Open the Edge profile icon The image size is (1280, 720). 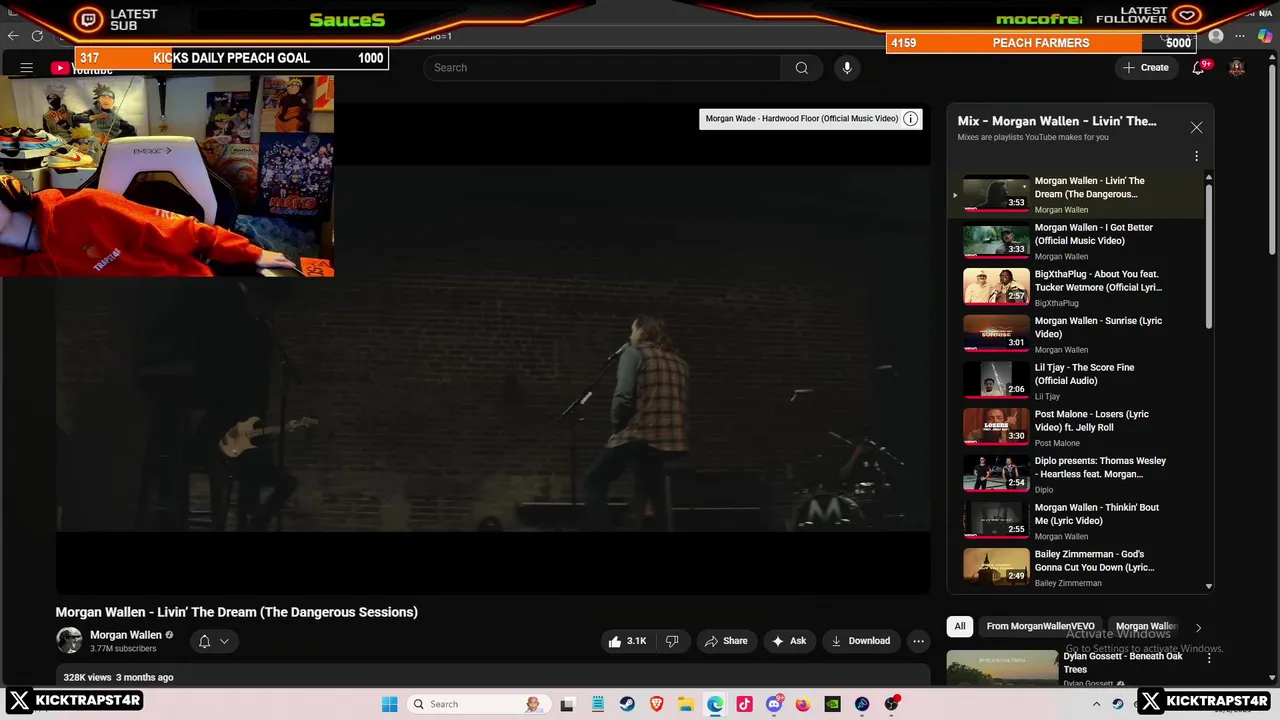1216,36
